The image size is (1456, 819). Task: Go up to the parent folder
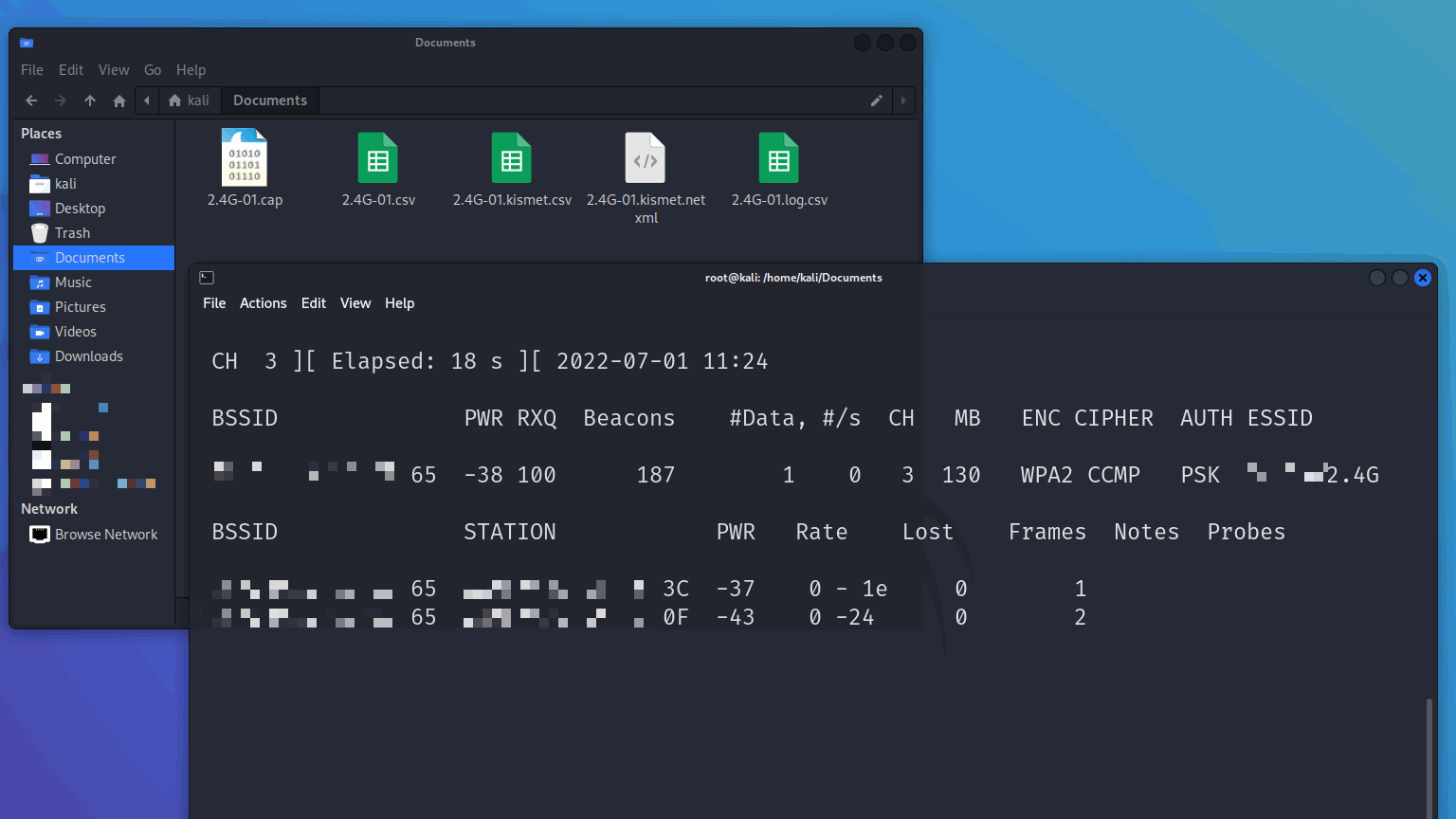click(90, 100)
